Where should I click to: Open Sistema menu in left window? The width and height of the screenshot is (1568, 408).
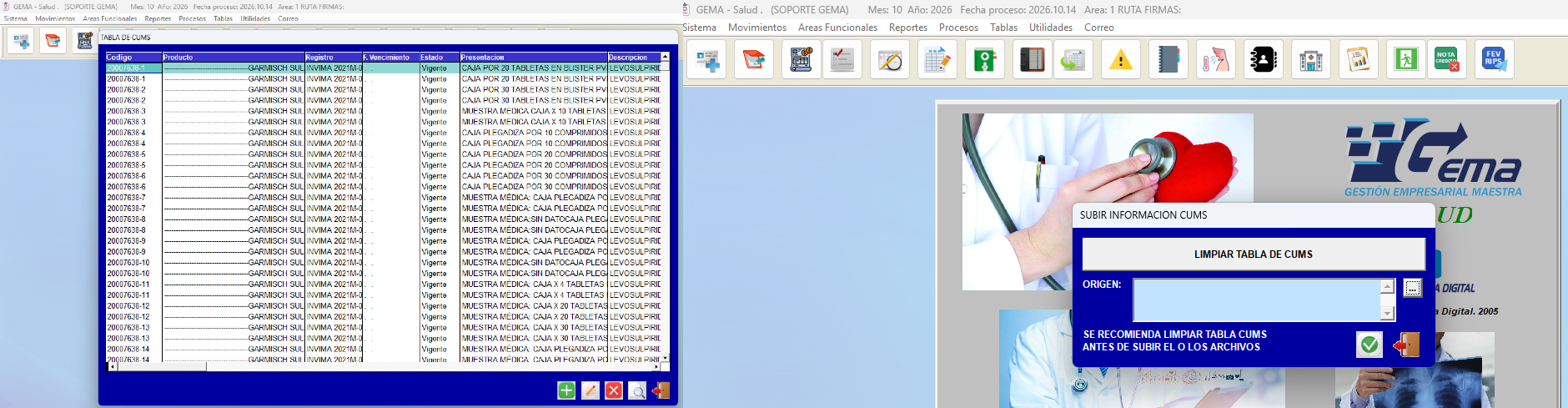(16, 18)
